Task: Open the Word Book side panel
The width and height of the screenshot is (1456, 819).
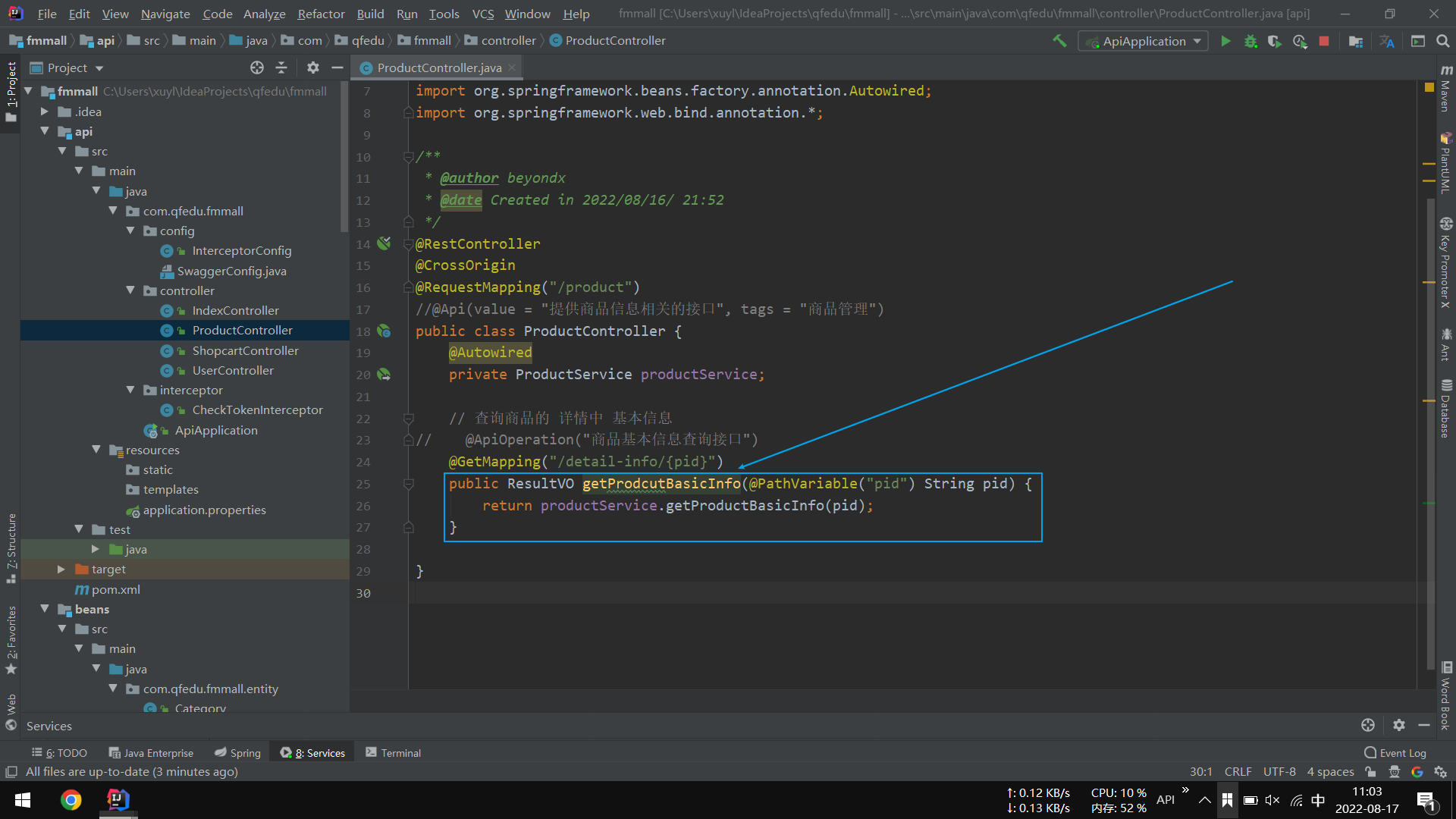Action: (x=1445, y=695)
